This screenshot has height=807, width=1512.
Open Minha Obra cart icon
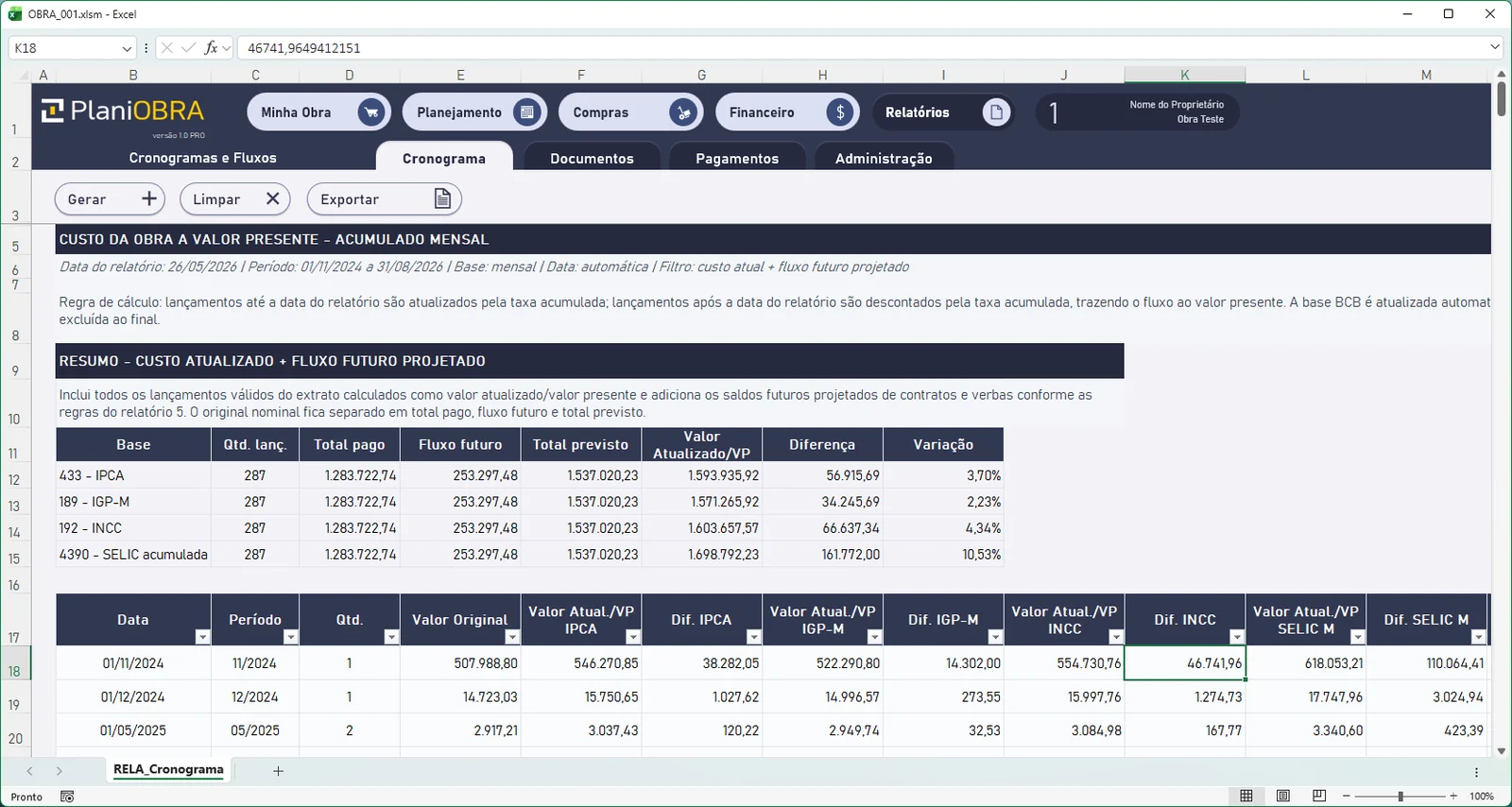coord(371,112)
